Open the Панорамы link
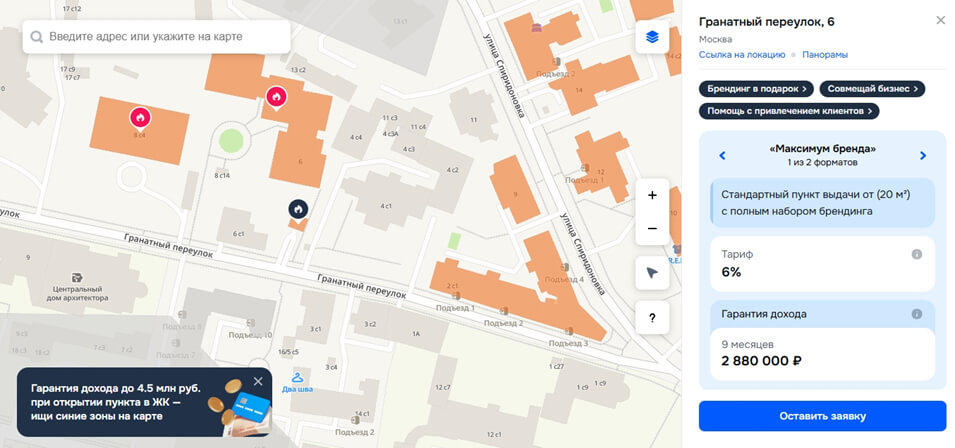955x448 pixels. 825,55
